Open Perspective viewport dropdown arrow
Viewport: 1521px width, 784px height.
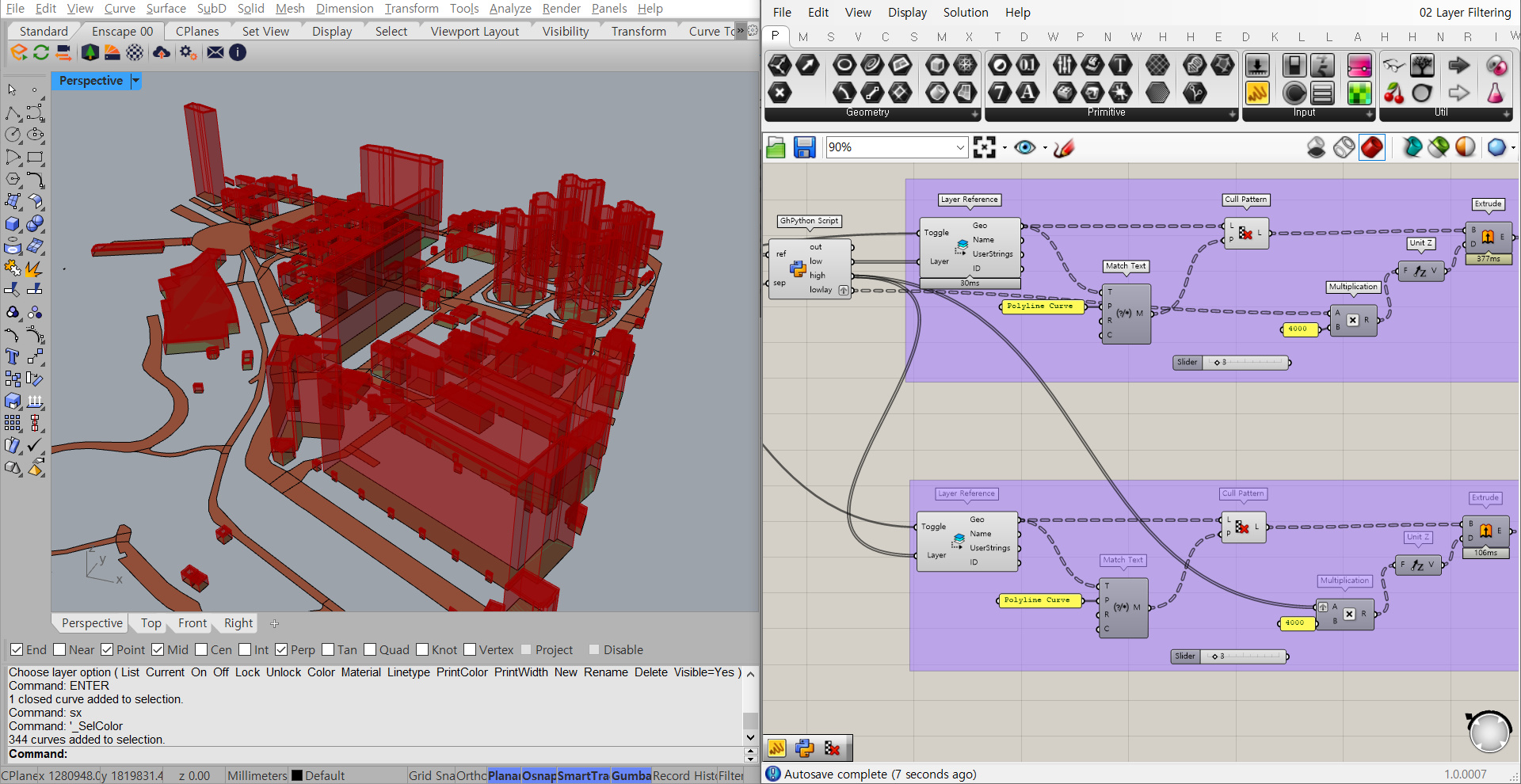pos(136,81)
